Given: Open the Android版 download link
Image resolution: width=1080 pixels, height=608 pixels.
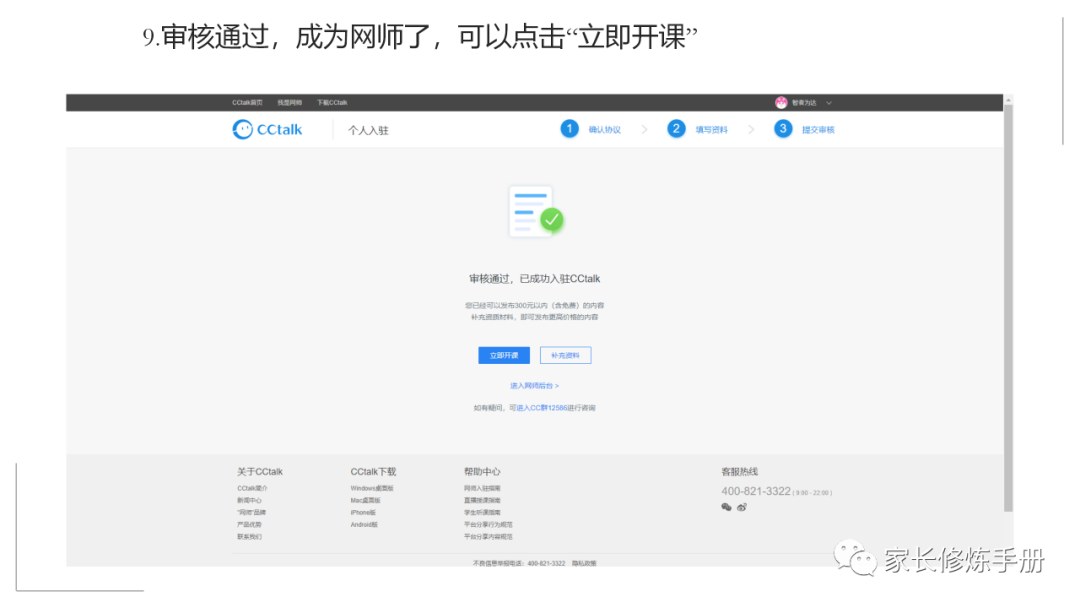Looking at the screenshot, I should (364, 525).
